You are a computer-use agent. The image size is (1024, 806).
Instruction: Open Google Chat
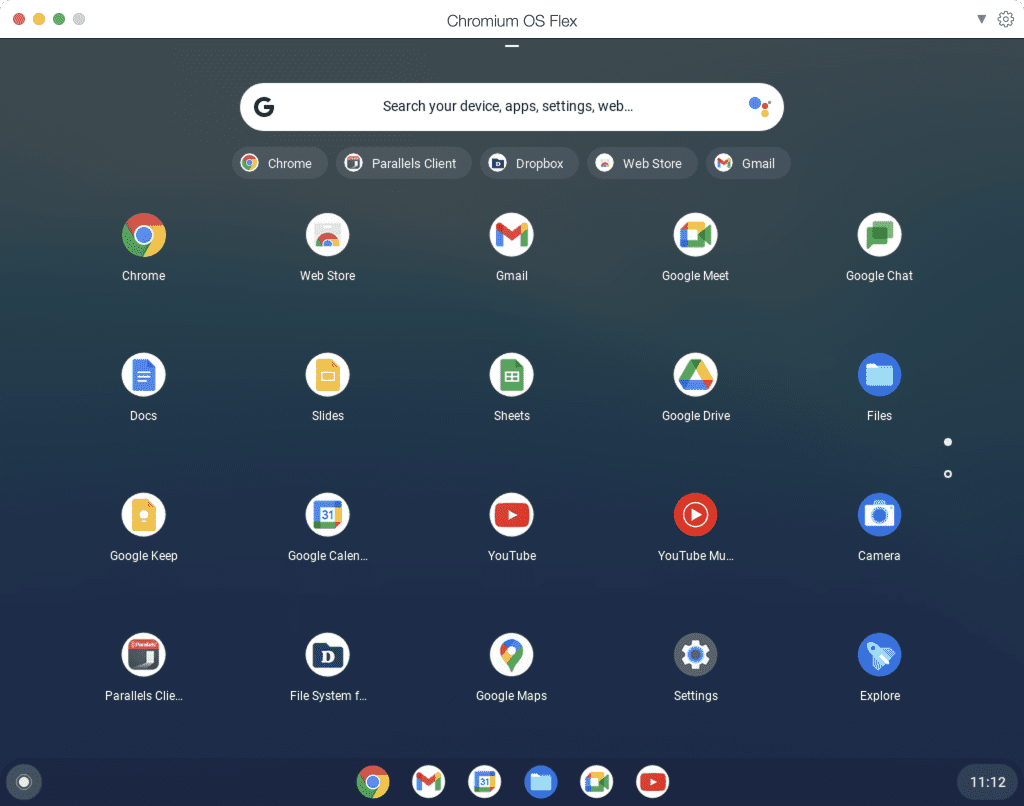pos(879,234)
